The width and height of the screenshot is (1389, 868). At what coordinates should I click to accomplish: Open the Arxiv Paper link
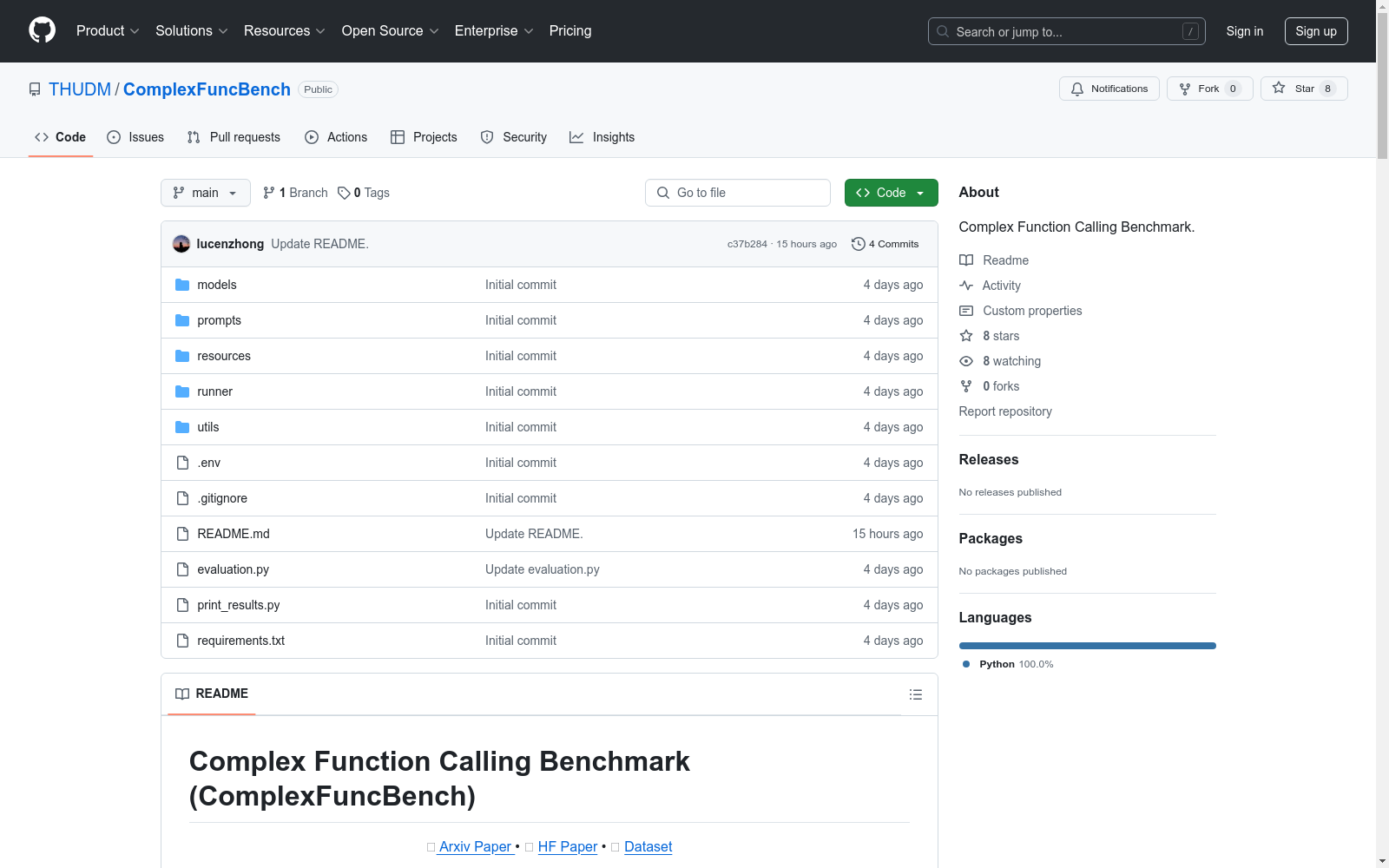click(x=475, y=846)
